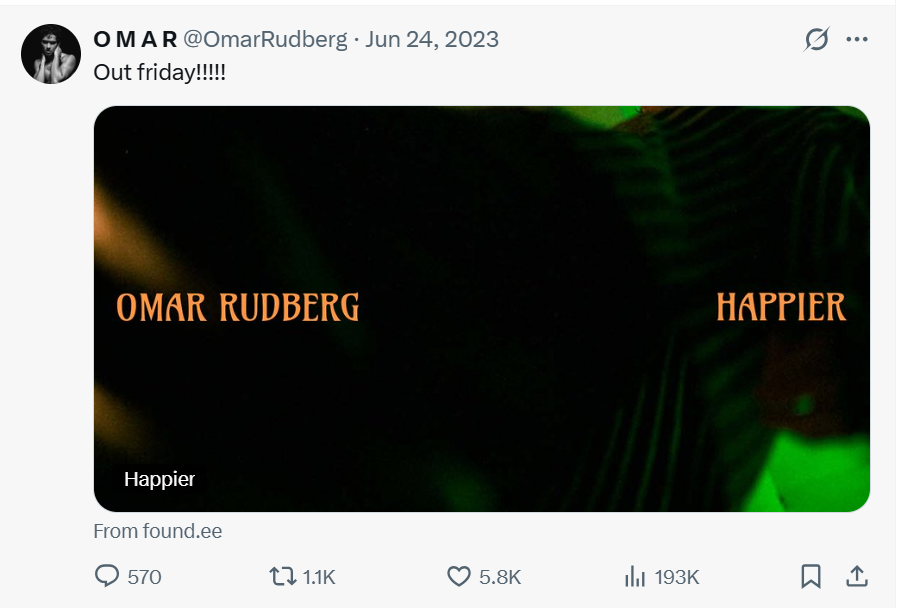Viewport: 897px width, 608px height.
Task: View post analytics bar chart icon
Action: [x=634, y=576]
